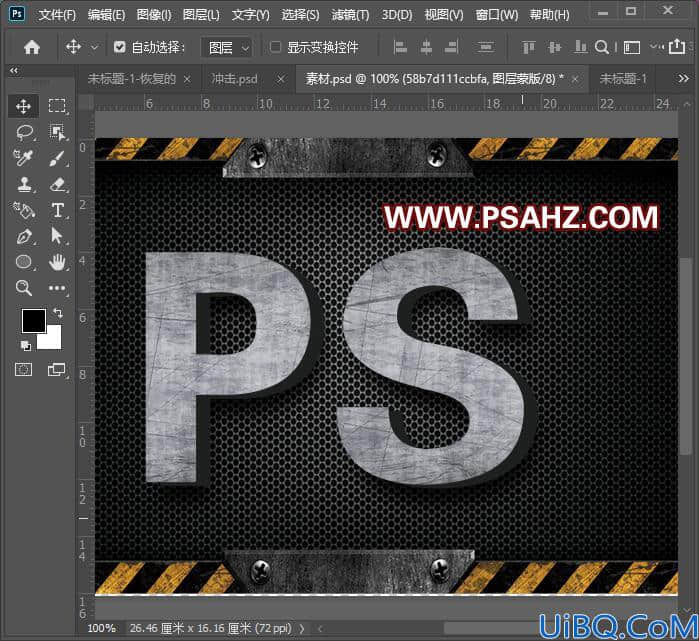The width and height of the screenshot is (699, 641).
Task: Open the 图层 auto-select dropdown
Action: click(x=226, y=47)
